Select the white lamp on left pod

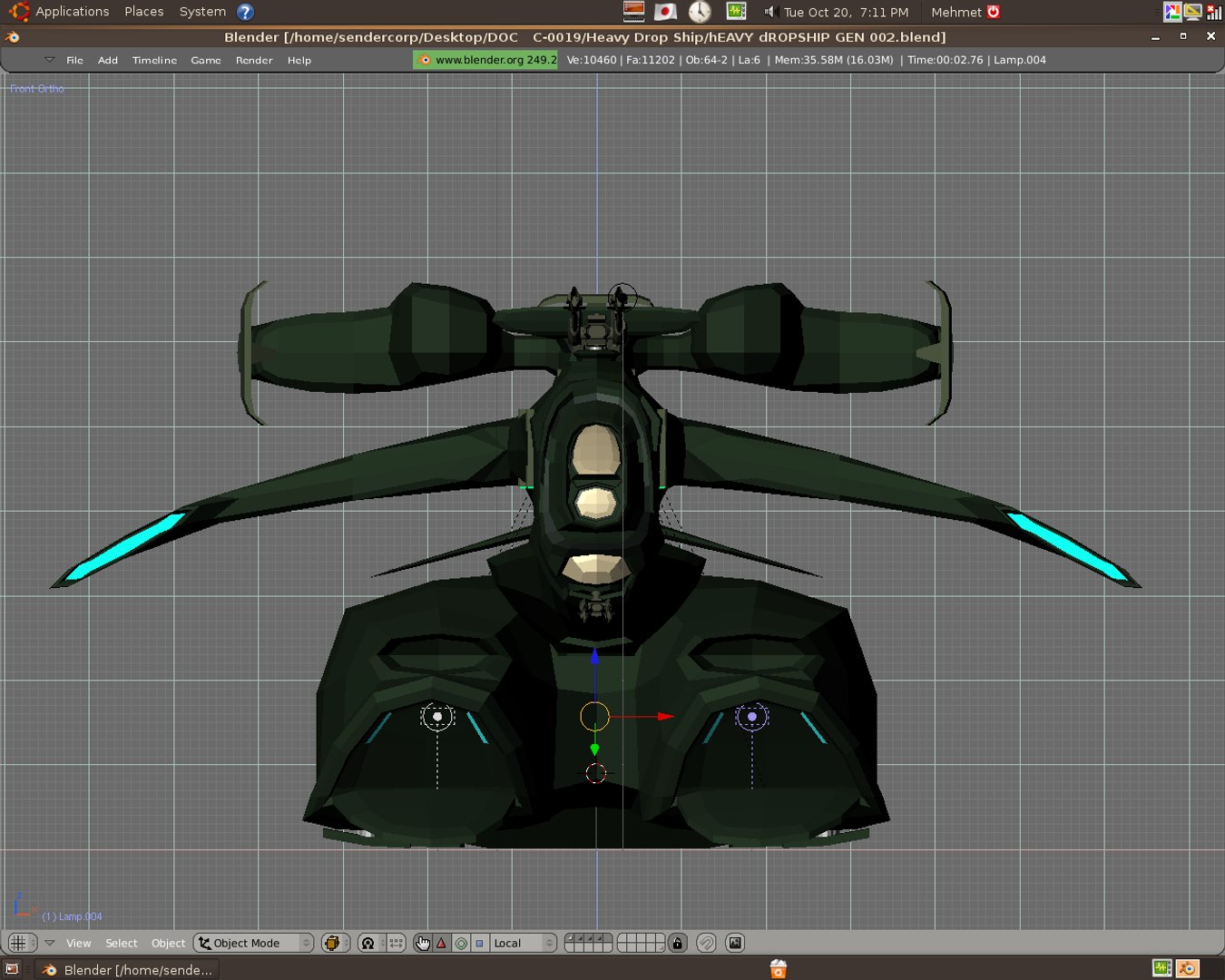point(437,717)
